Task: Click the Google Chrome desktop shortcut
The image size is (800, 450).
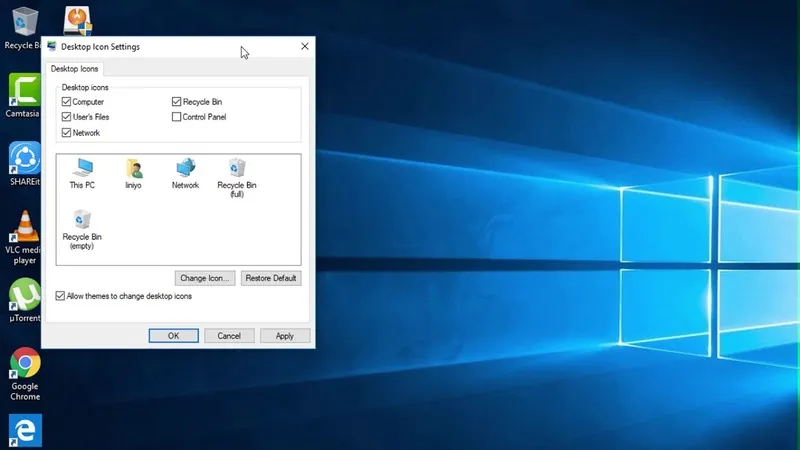Action: 25,374
